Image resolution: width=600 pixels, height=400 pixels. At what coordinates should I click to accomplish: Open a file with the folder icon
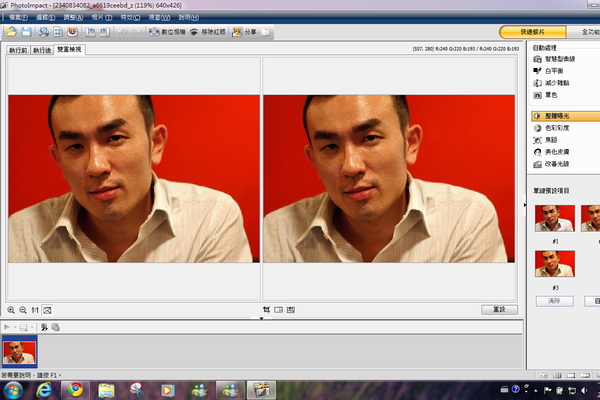pos(11,32)
